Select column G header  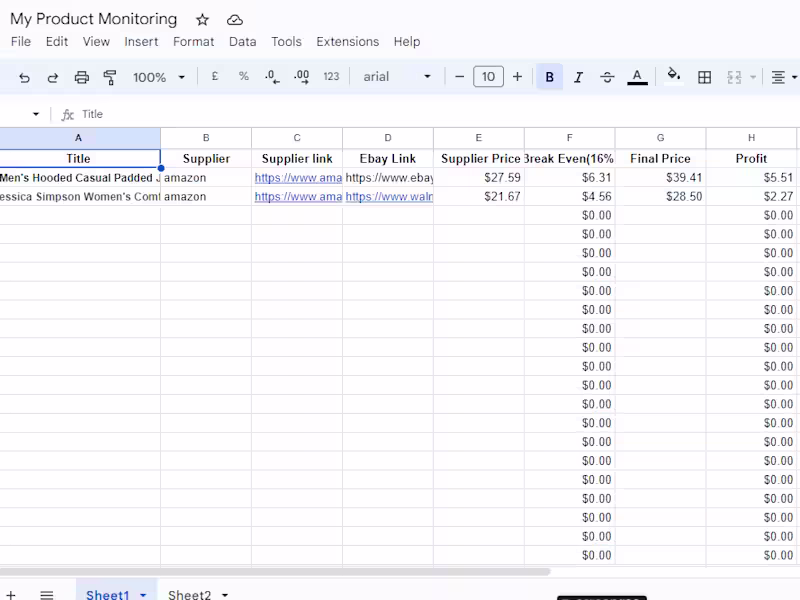point(660,138)
